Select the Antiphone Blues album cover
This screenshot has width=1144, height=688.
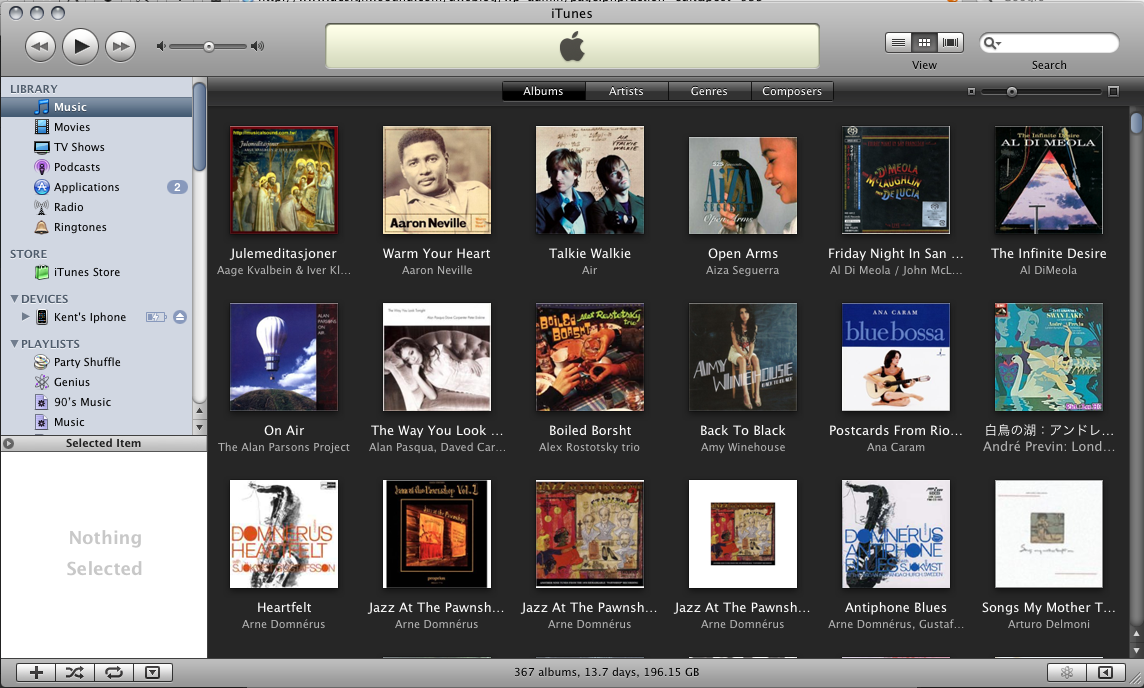click(x=896, y=534)
